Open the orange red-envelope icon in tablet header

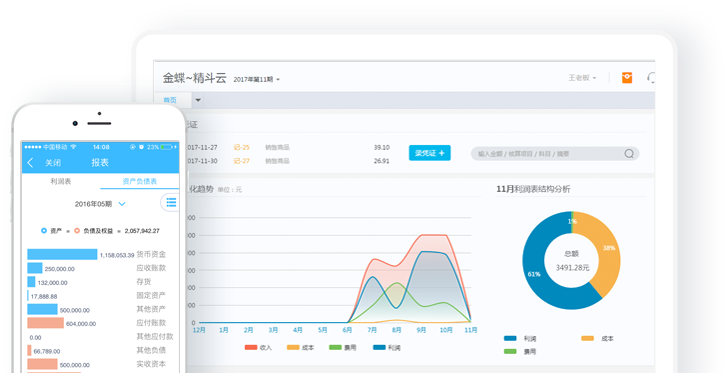click(627, 78)
